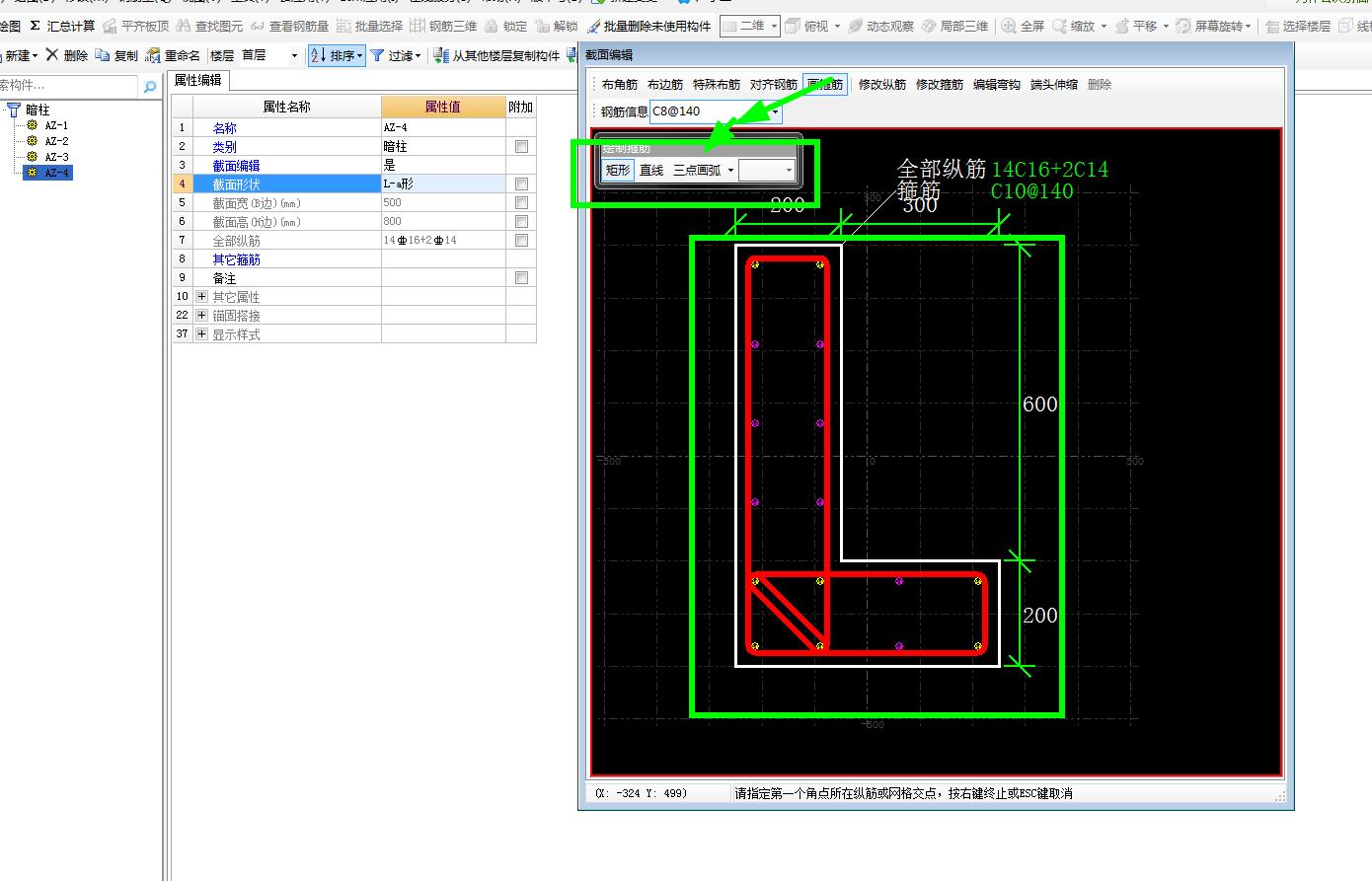Open the 钢筋信息 C8@140 dropdown
The height and width of the screenshot is (881, 1372).
click(x=775, y=111)
